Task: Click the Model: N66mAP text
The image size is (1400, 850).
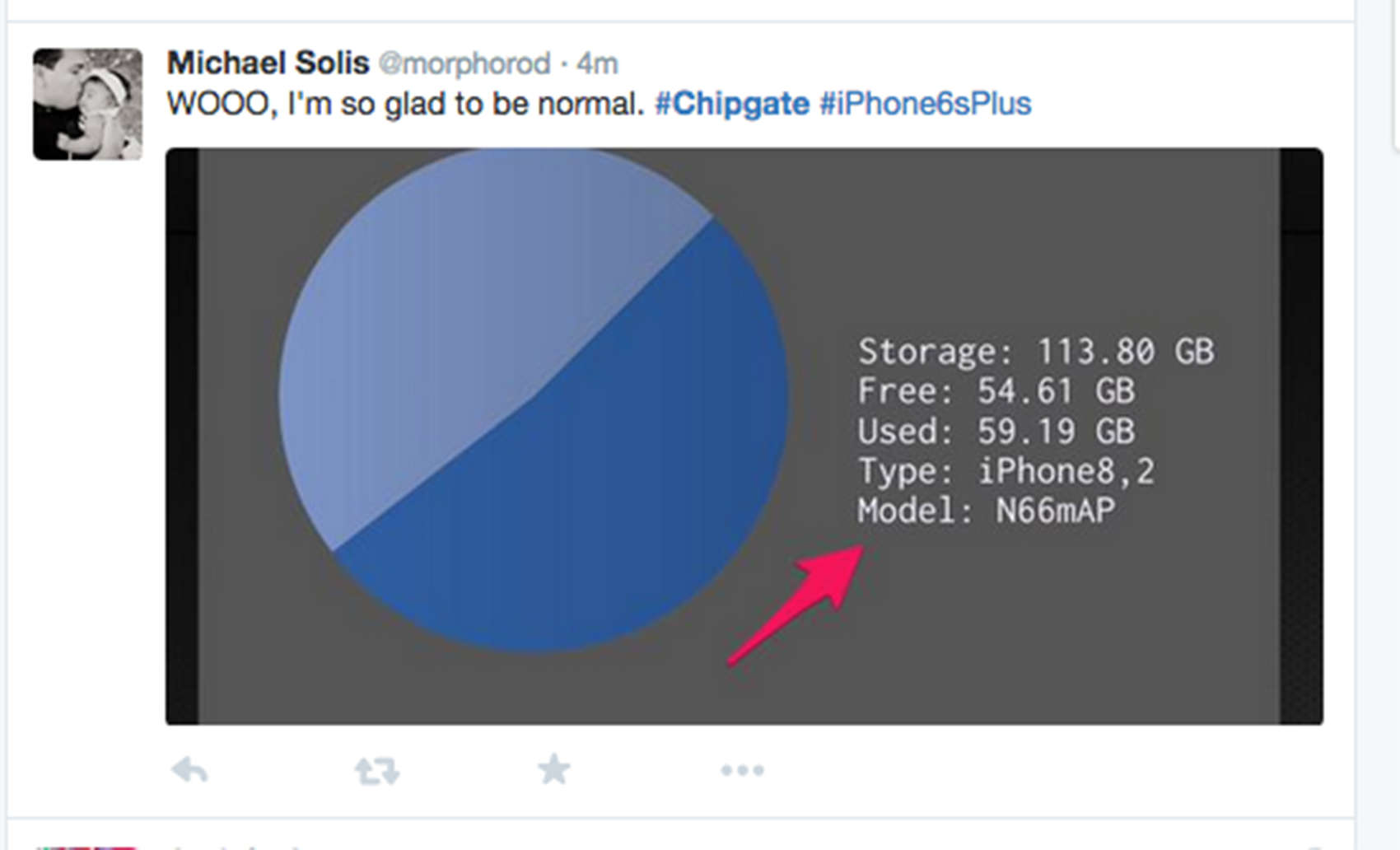Action: coord(986,511)
